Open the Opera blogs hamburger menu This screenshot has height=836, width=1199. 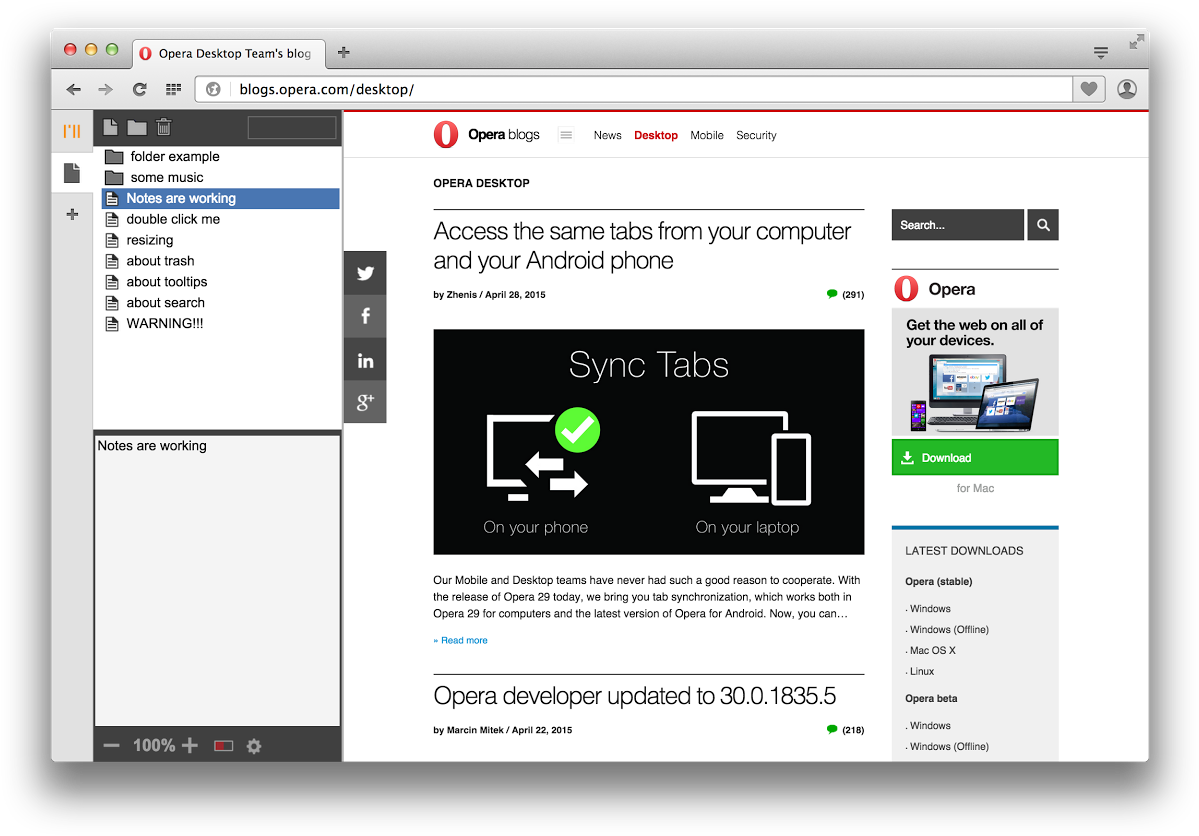pos(566,135)
